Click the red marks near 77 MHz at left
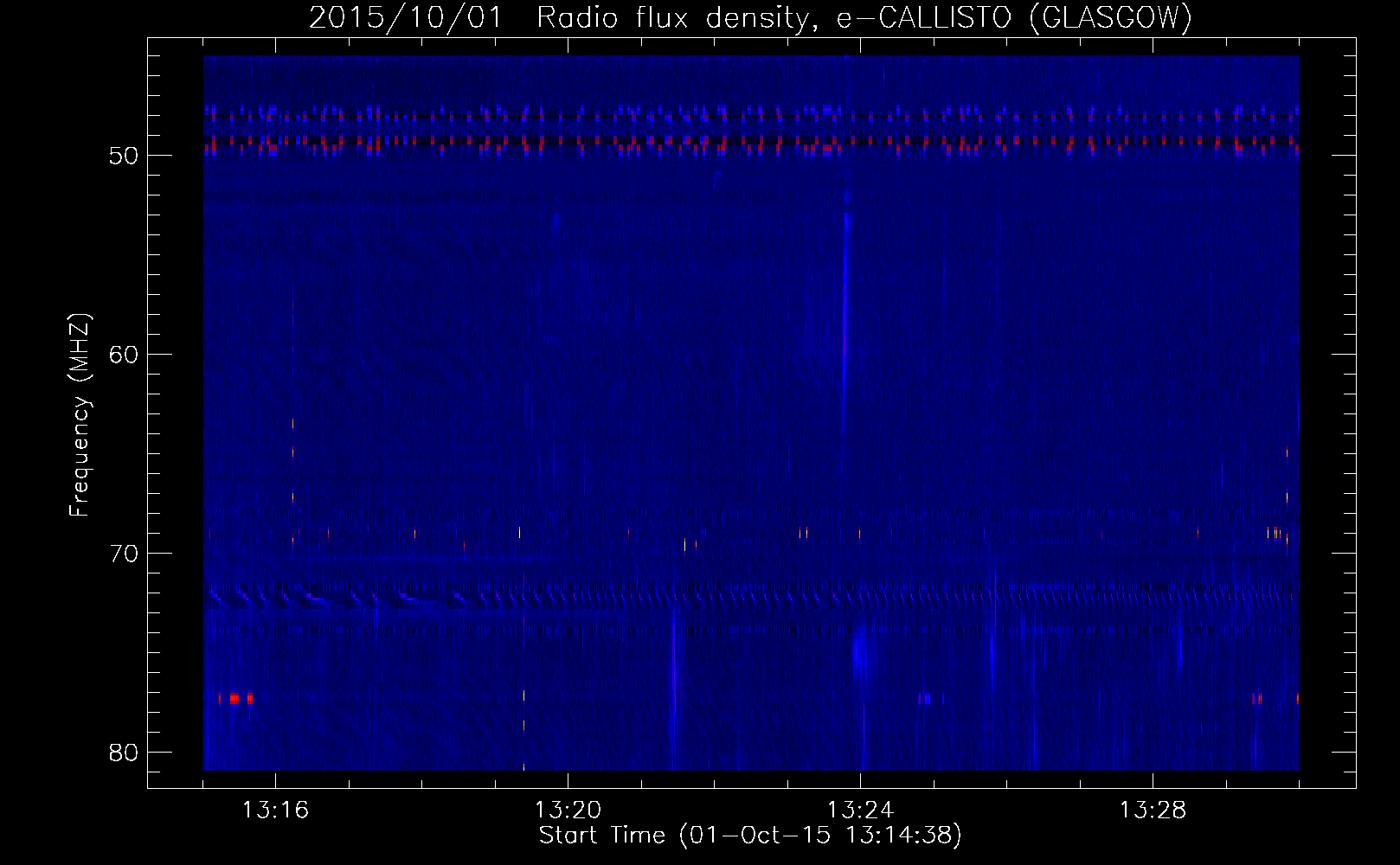 click(x=235, y=698)
